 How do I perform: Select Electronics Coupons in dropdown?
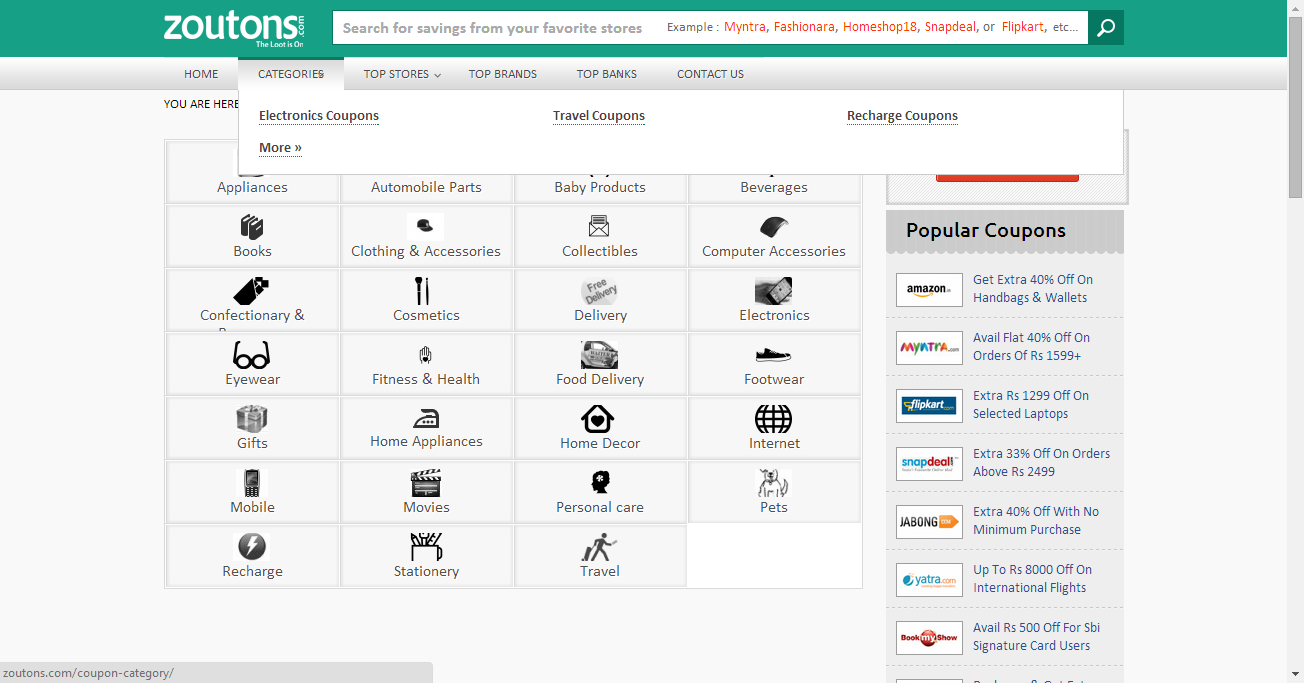tap(319, 116)
